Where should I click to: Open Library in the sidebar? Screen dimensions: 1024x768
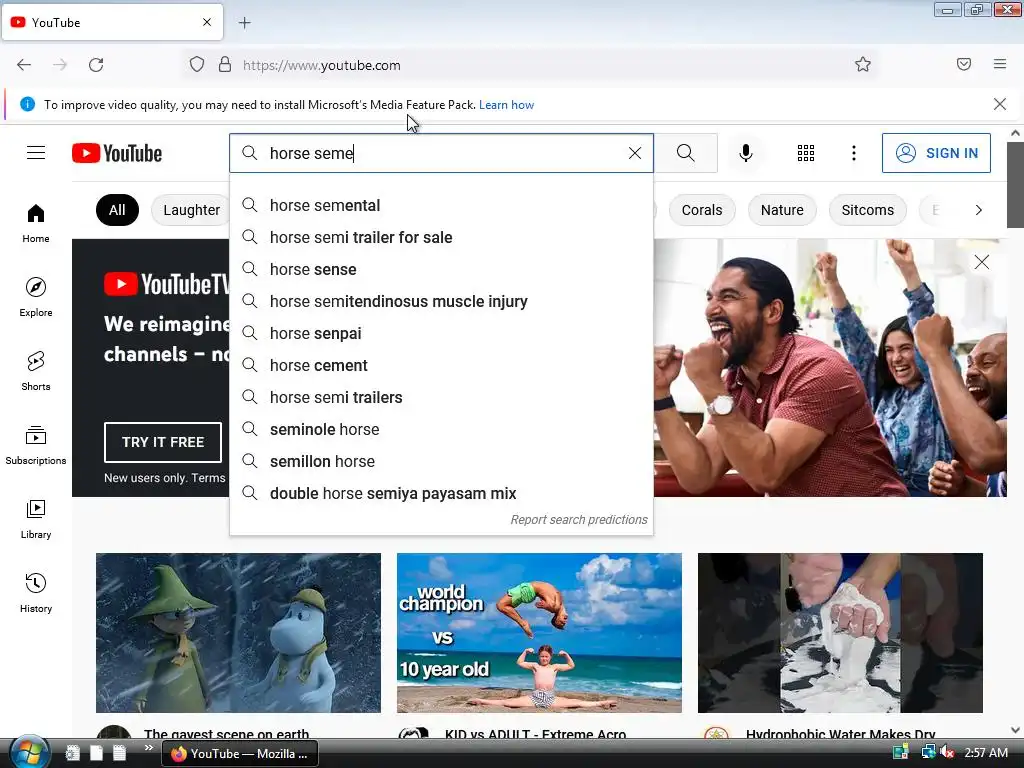pos(36,519)
